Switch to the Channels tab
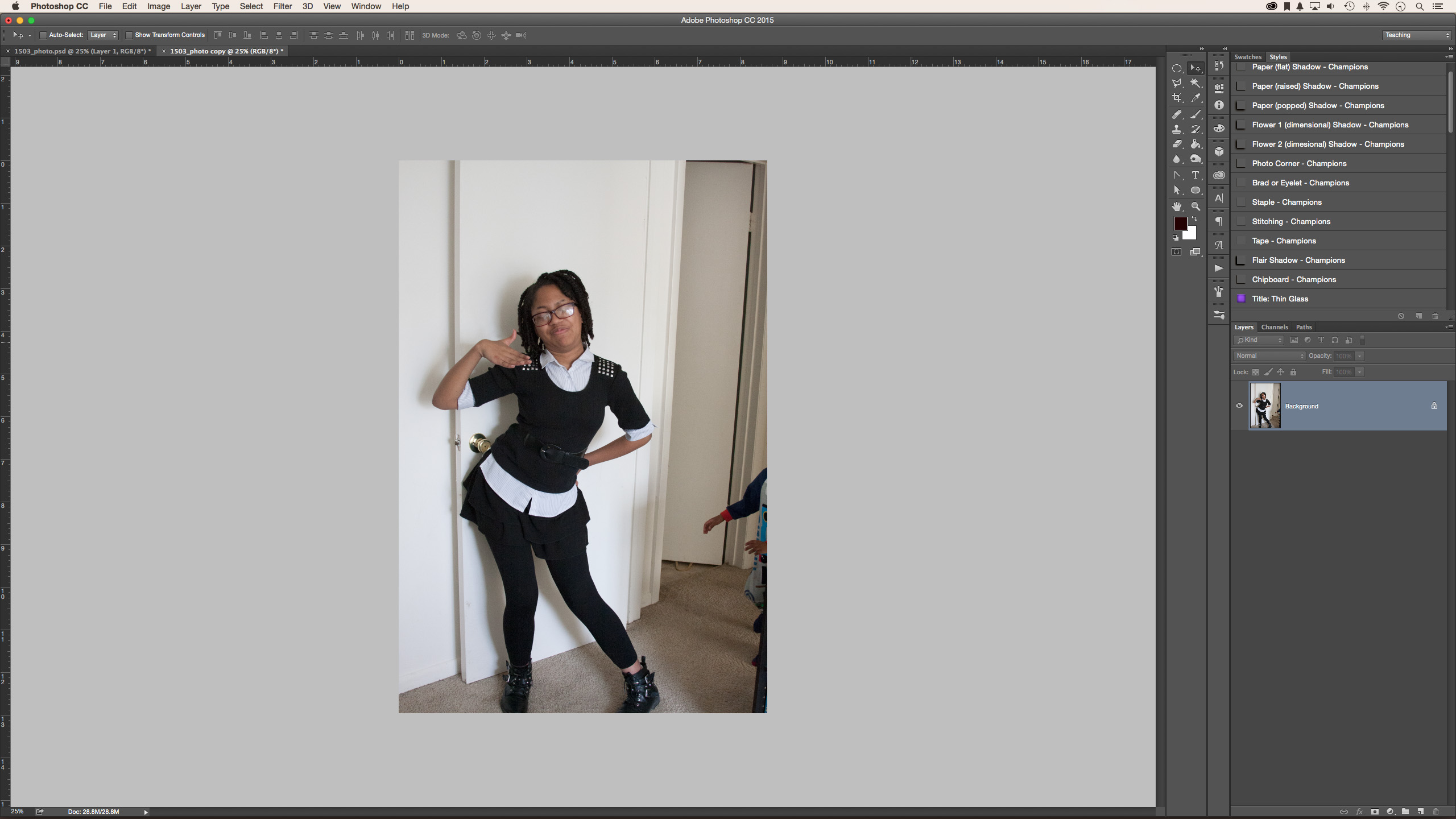This screenshot has width=1456, height=819. [1274, 327]
